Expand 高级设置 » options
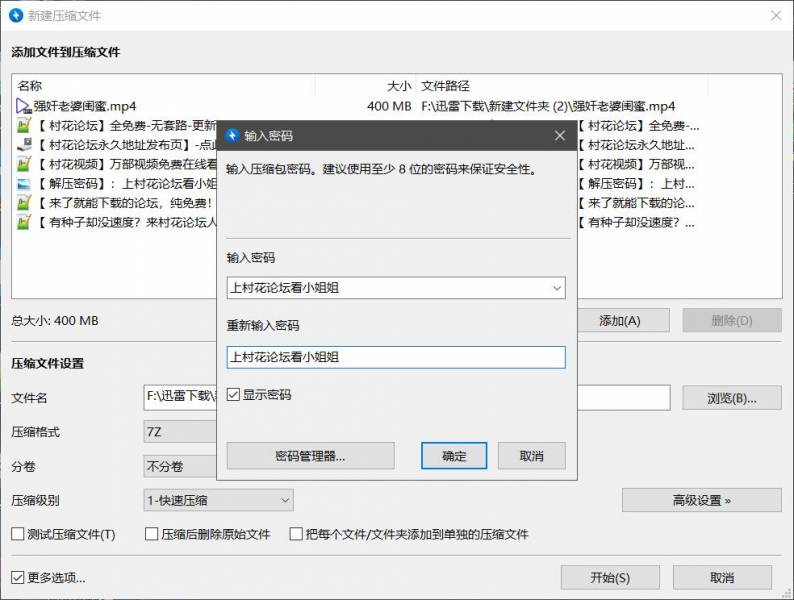Screen dimensions: 794x600 [x=701, y=499]
